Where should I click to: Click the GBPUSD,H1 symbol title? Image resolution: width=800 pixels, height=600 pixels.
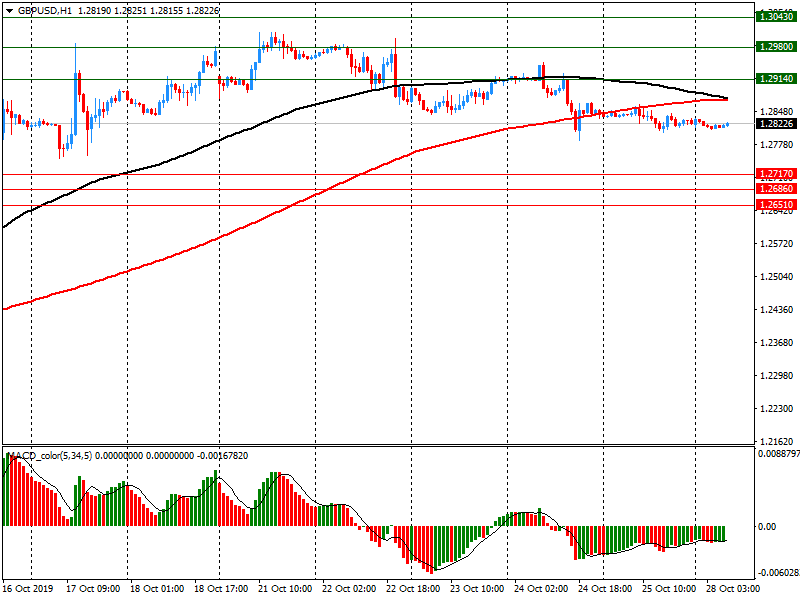click(45, 10)
